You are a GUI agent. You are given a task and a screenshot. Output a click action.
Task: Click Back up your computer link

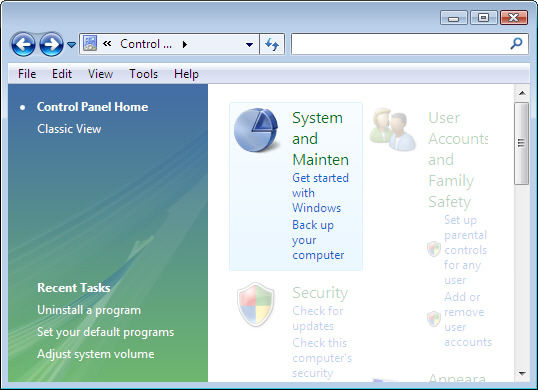[x=318, y=240]
